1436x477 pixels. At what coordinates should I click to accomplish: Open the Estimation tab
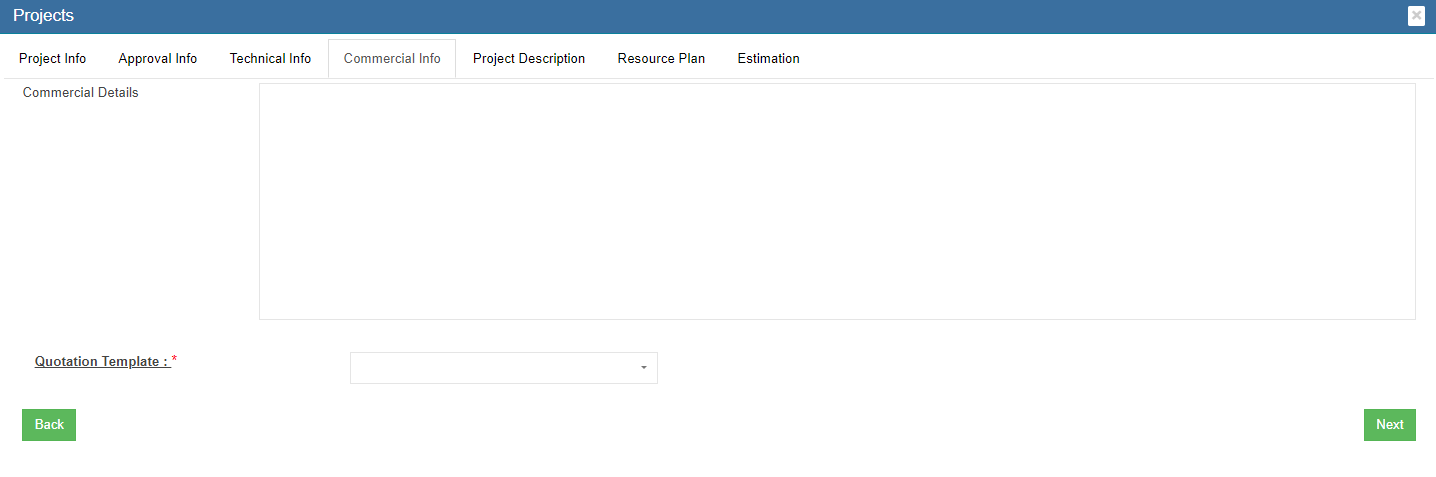click(x=768, y=59)
